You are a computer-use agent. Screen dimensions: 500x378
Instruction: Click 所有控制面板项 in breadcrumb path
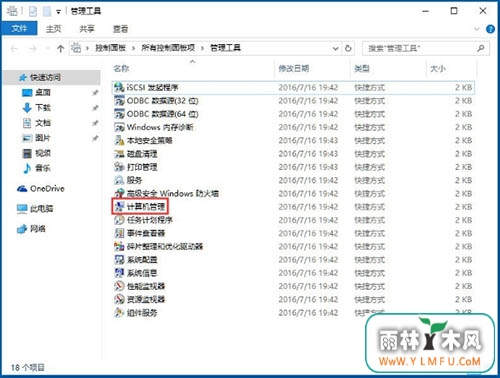tap(168, 48)
